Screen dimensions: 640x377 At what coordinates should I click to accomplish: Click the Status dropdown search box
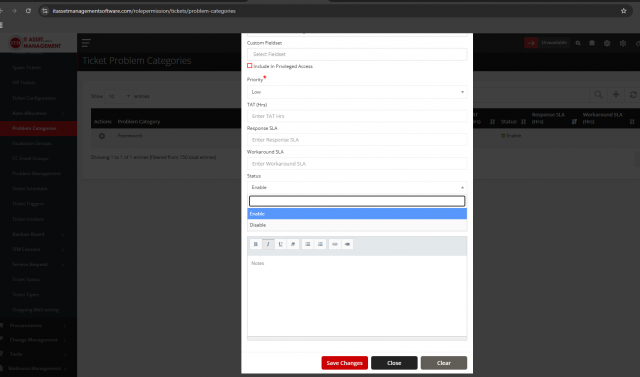[x=357, y=201]
